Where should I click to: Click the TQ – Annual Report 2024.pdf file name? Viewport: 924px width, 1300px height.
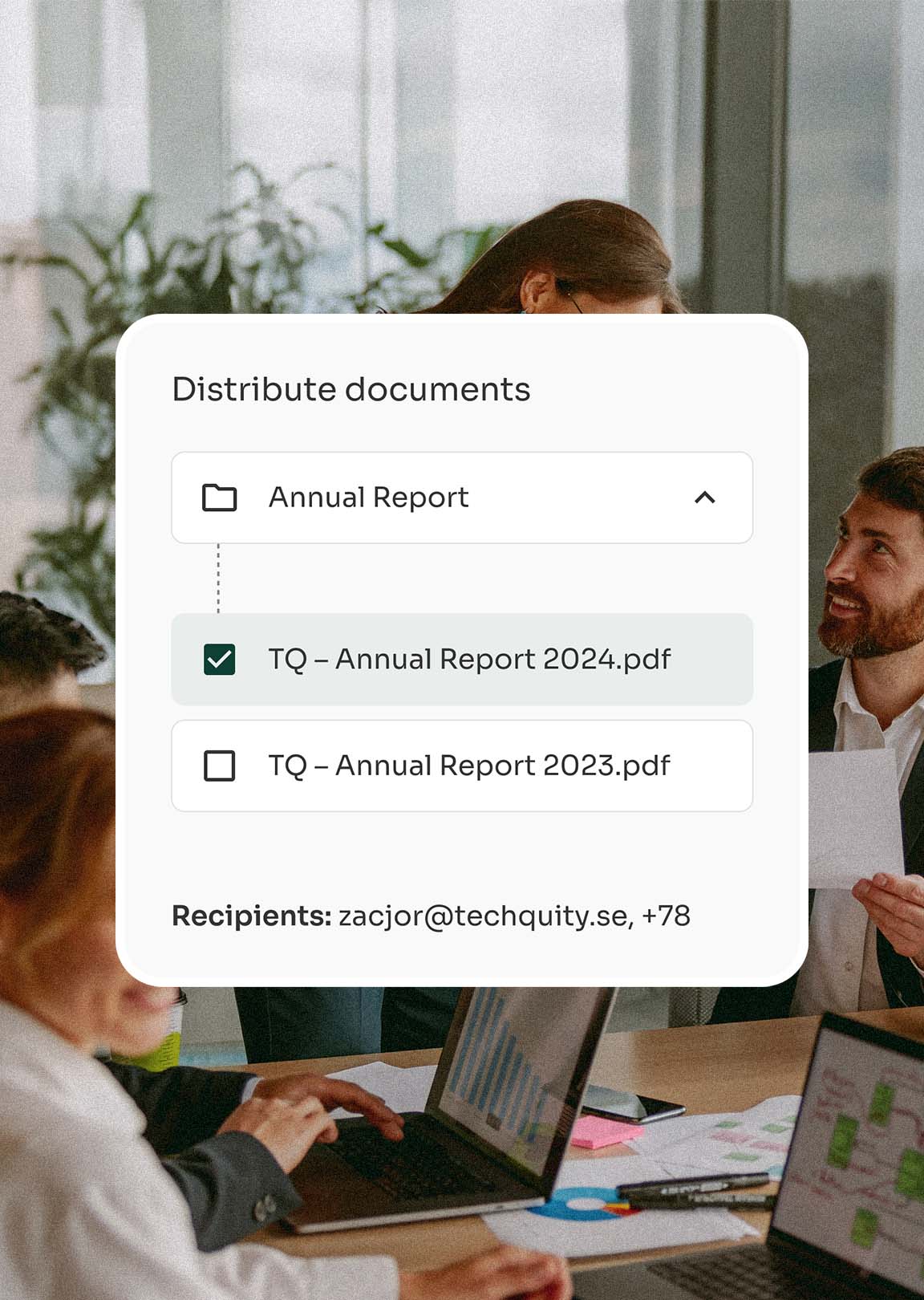point(469,660)
